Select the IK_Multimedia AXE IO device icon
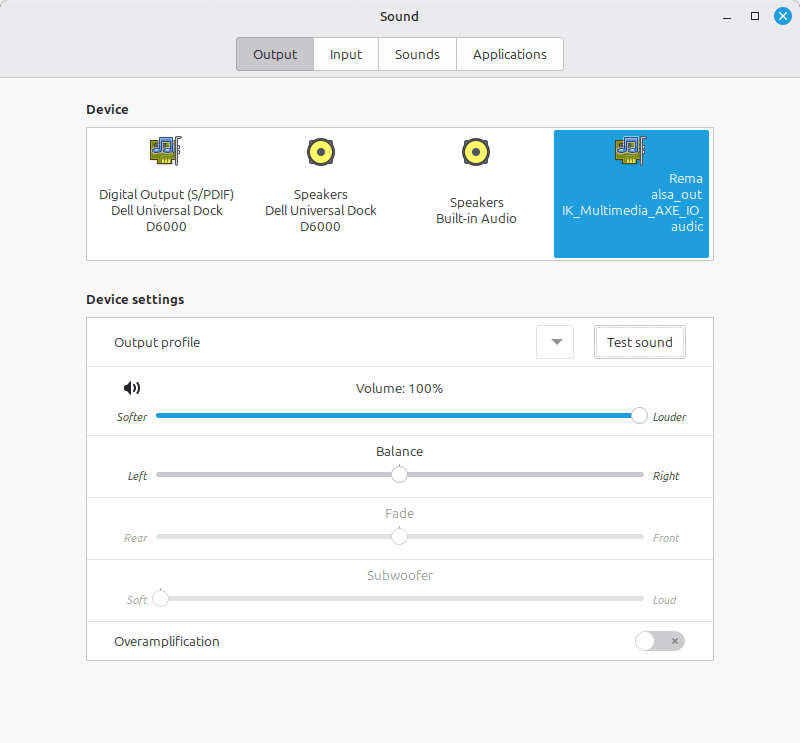The width and height of the screenshot is (800, 743). click(631, 151)
